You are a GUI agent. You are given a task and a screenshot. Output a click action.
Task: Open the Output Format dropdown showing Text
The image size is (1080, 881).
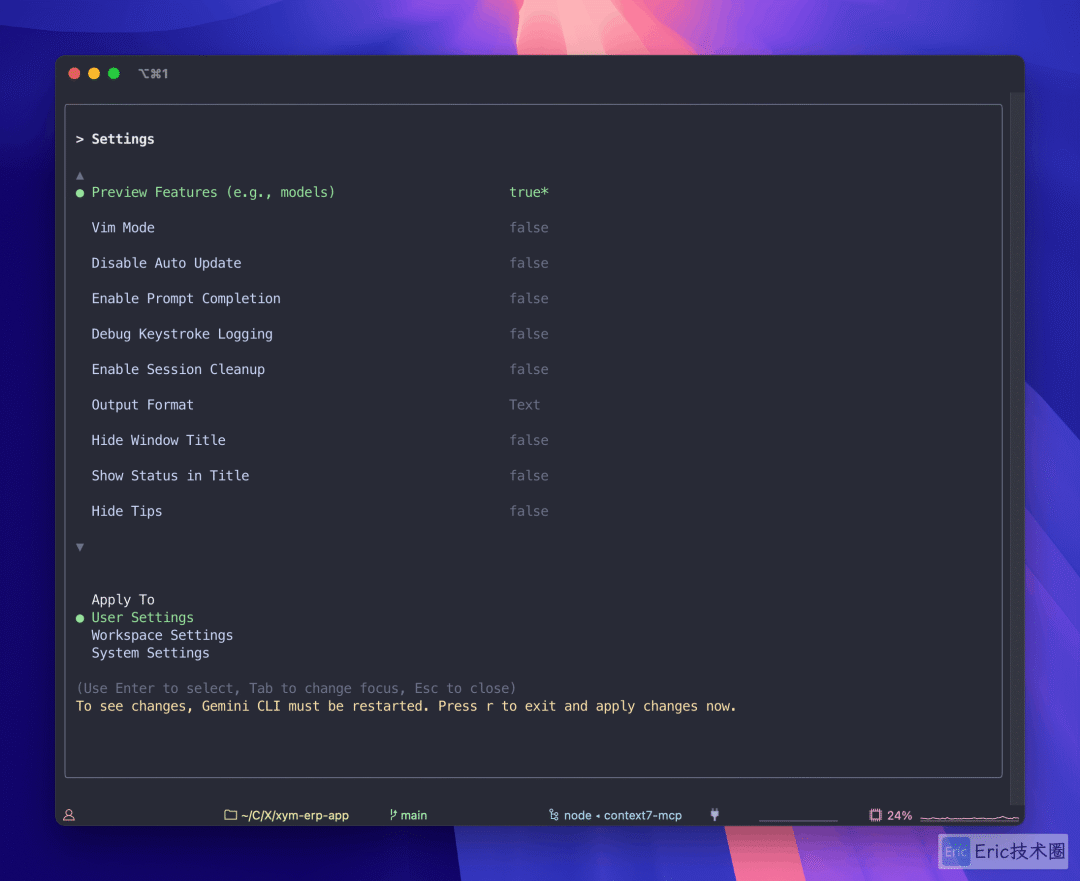click(x=525, y=404)
